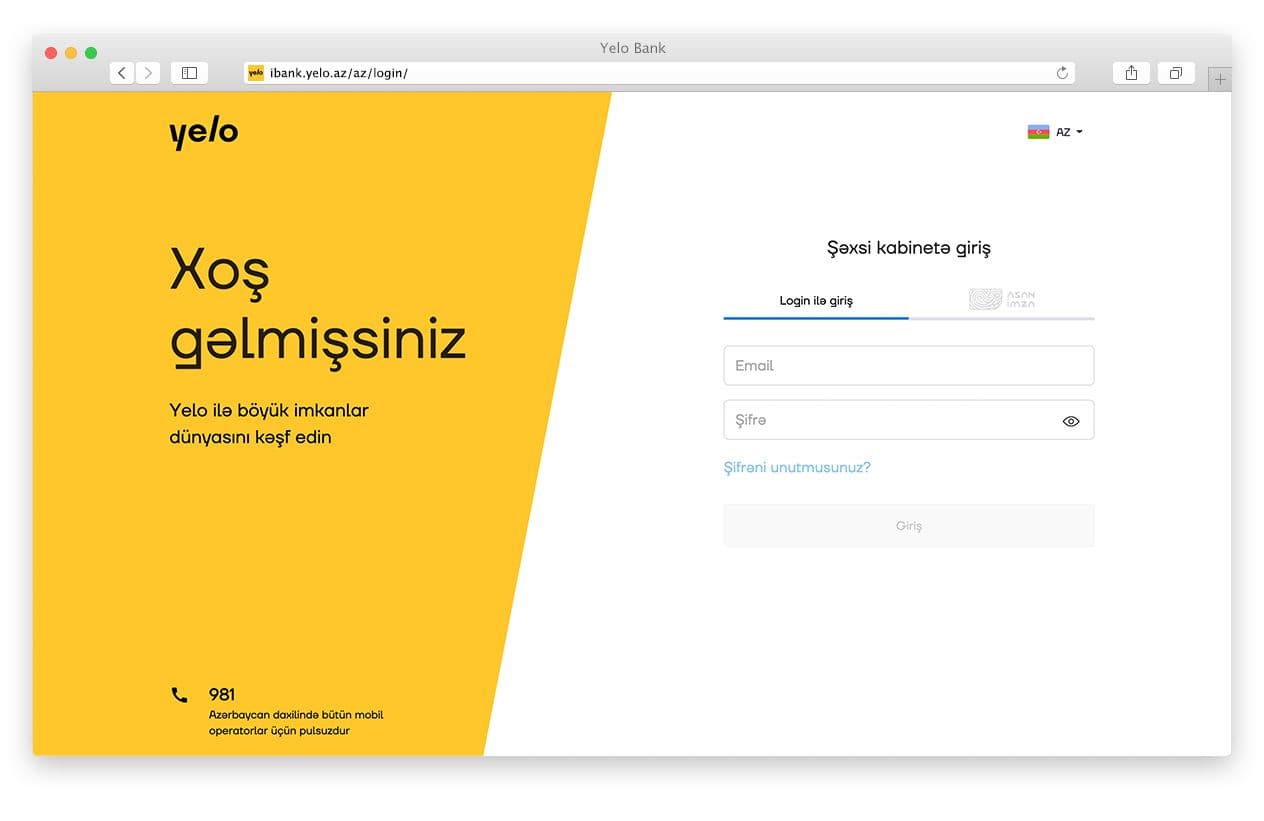
Task: Click the yelo favicon in address bar
Action: click(x=256, y=73)
